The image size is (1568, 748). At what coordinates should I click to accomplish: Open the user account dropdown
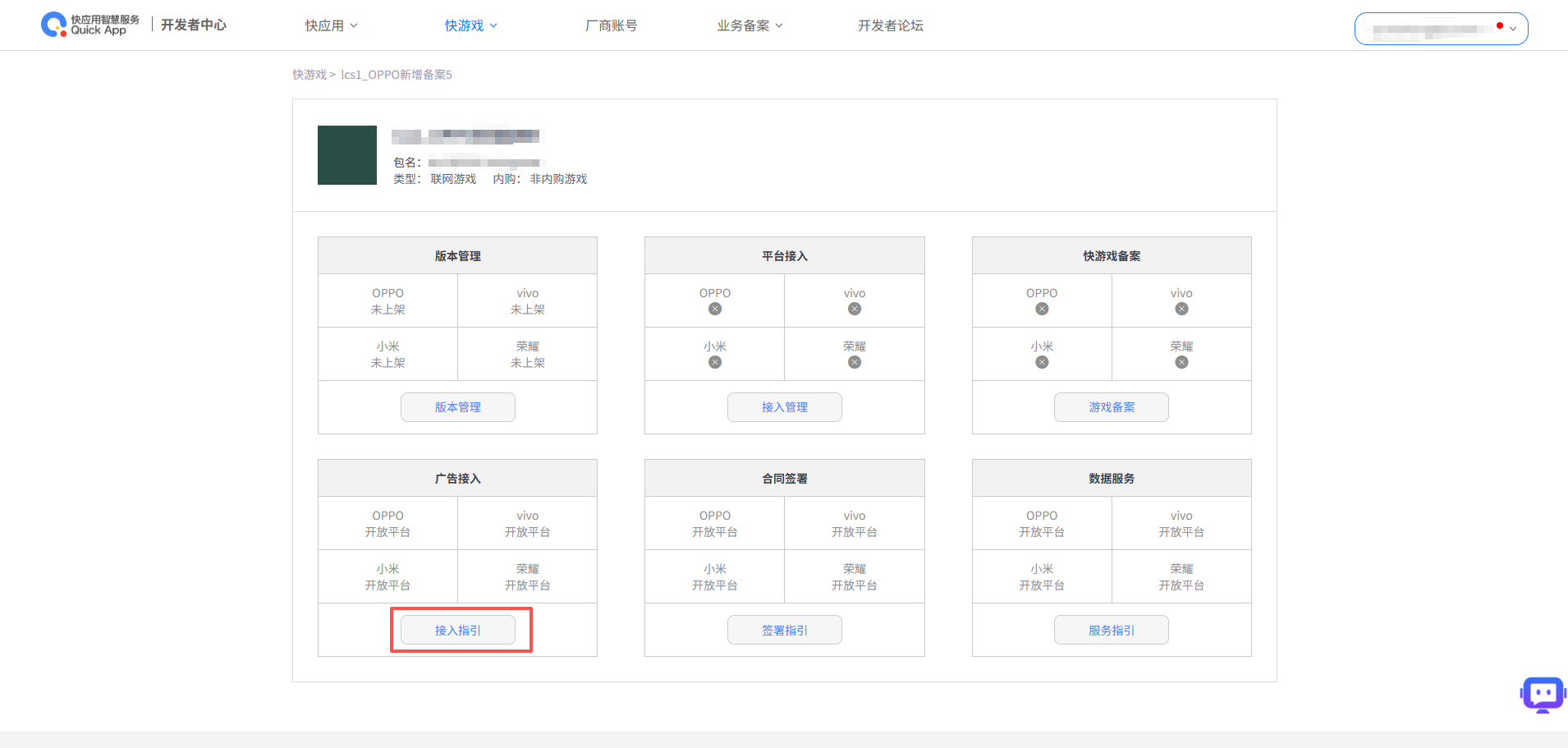pos(1441,29)
